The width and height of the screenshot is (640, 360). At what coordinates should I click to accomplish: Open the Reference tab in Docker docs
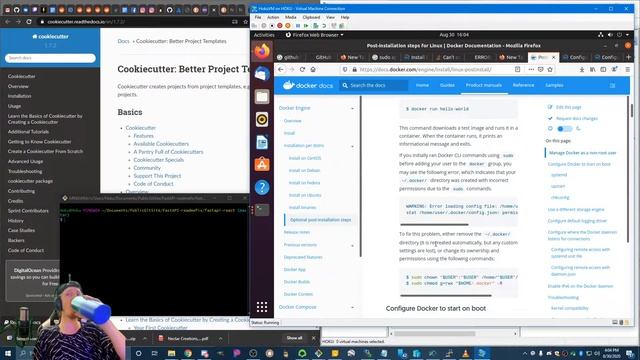tap(523, 85)
